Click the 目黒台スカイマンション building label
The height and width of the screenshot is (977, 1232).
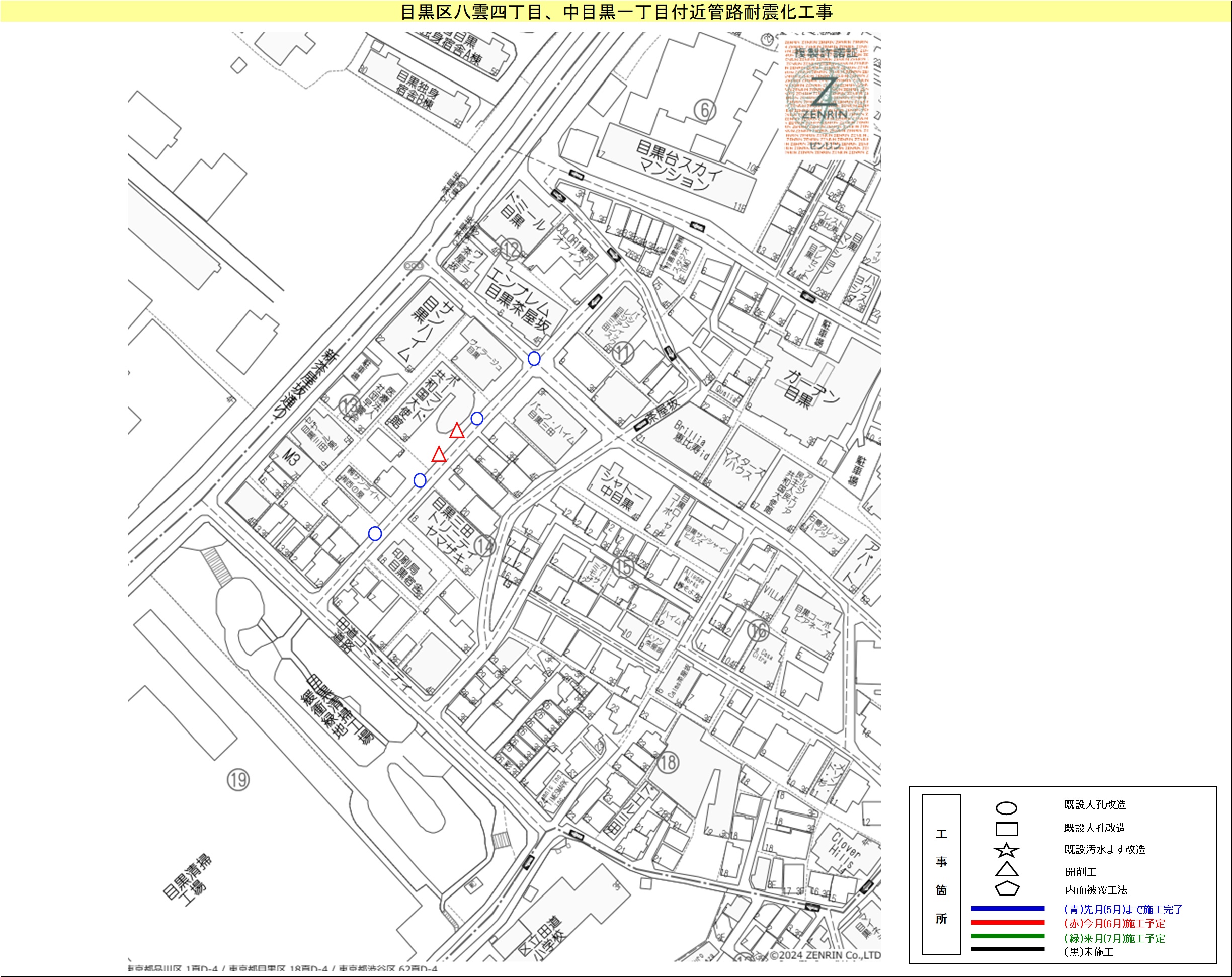pyautogui.click(x=678, y=165)
